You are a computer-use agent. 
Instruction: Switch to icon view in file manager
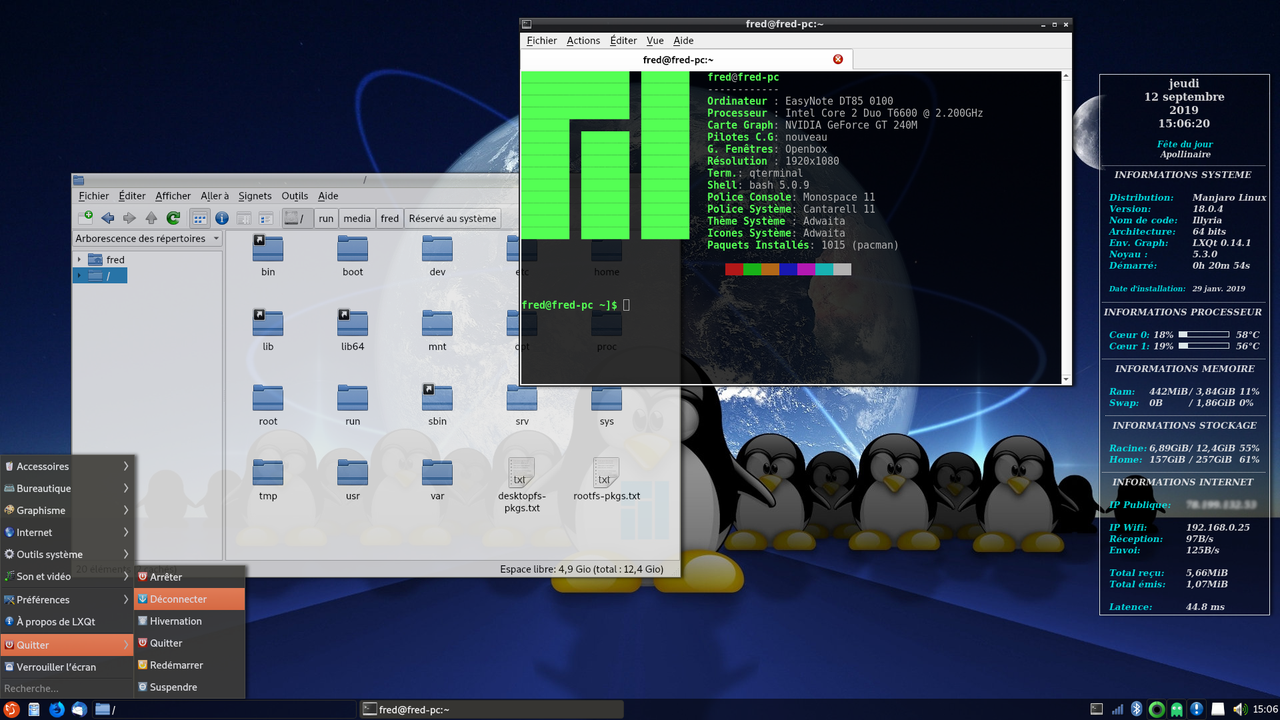tap(200, 218)
